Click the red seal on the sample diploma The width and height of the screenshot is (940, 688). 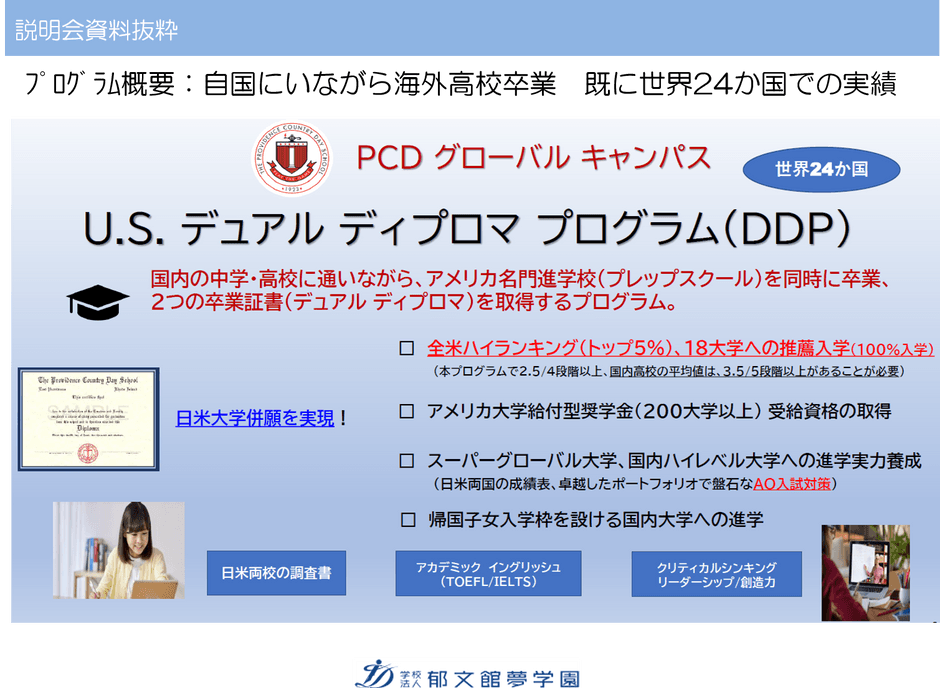(x=88, y=453)
